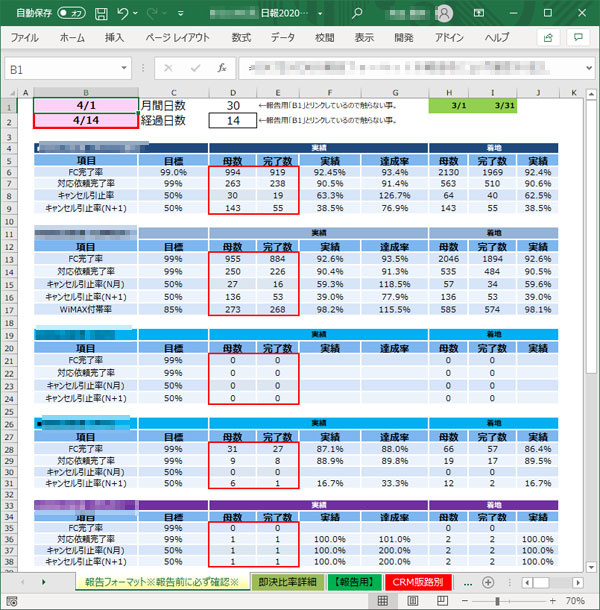Click the Share icon on the ribbon
The width and height of the screenshot is (600, 610).
coord(547,37)
